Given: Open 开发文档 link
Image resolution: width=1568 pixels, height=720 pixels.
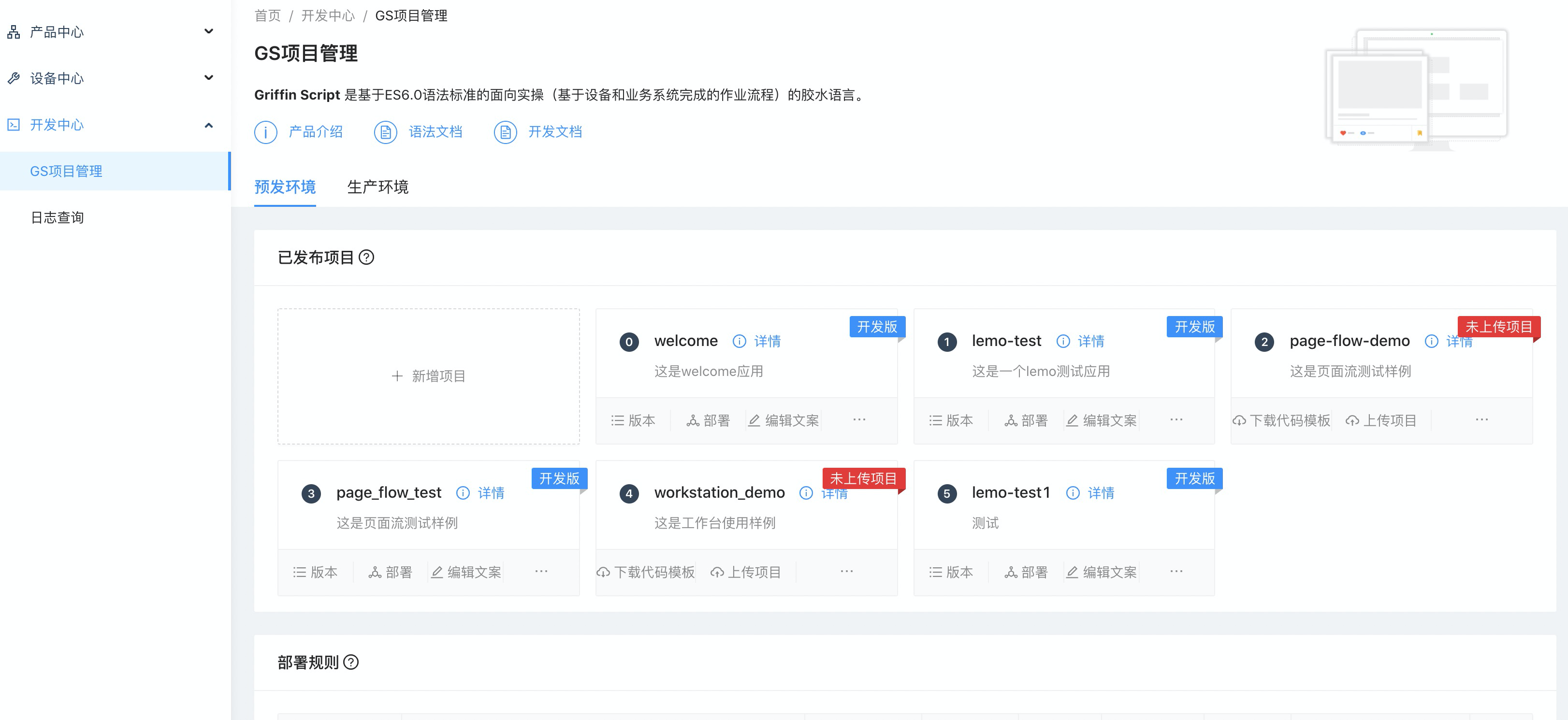Looking at the screenshot, I should click(554, 132).
